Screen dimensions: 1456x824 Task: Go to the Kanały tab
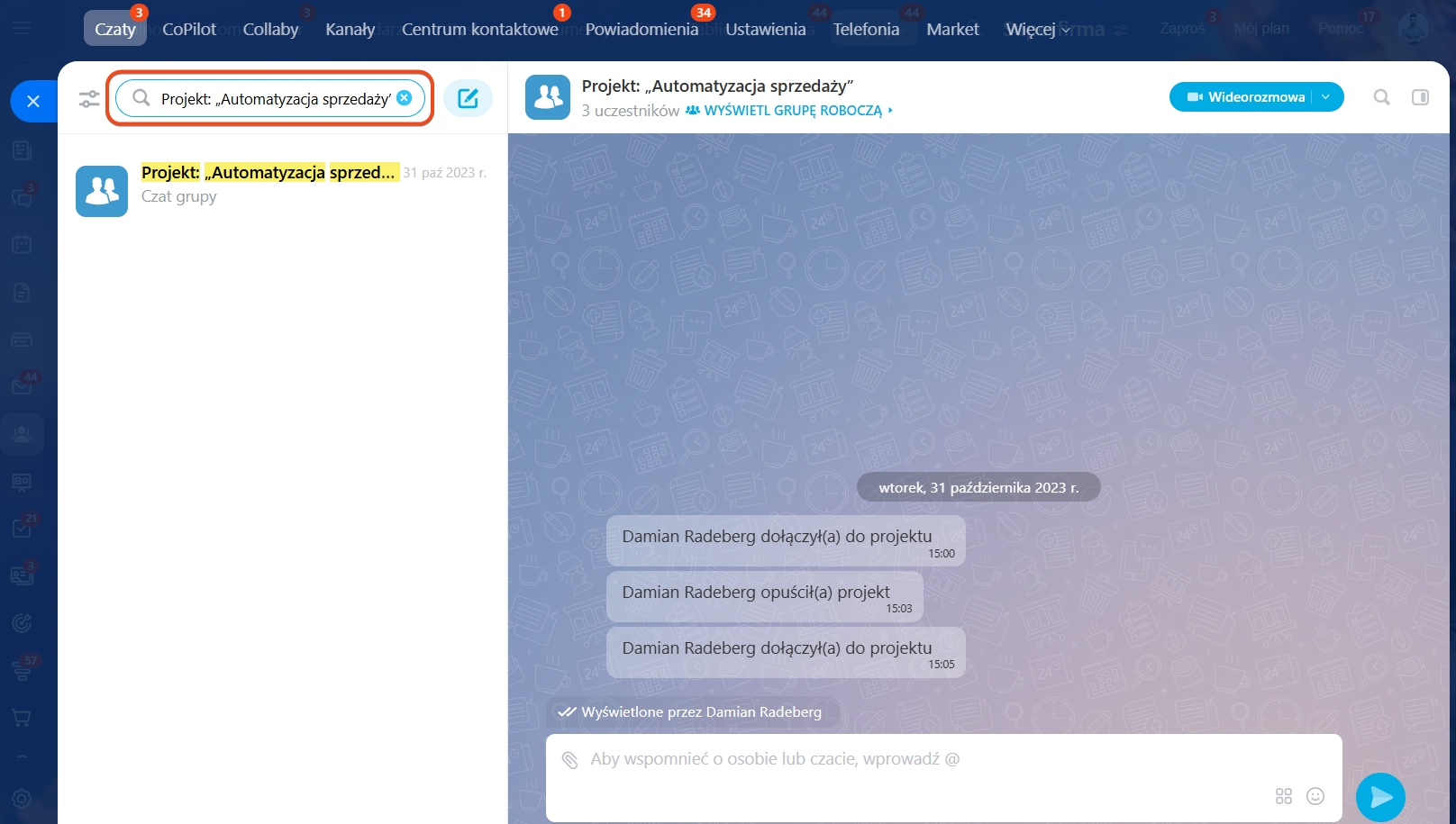(x=350, y=29)
